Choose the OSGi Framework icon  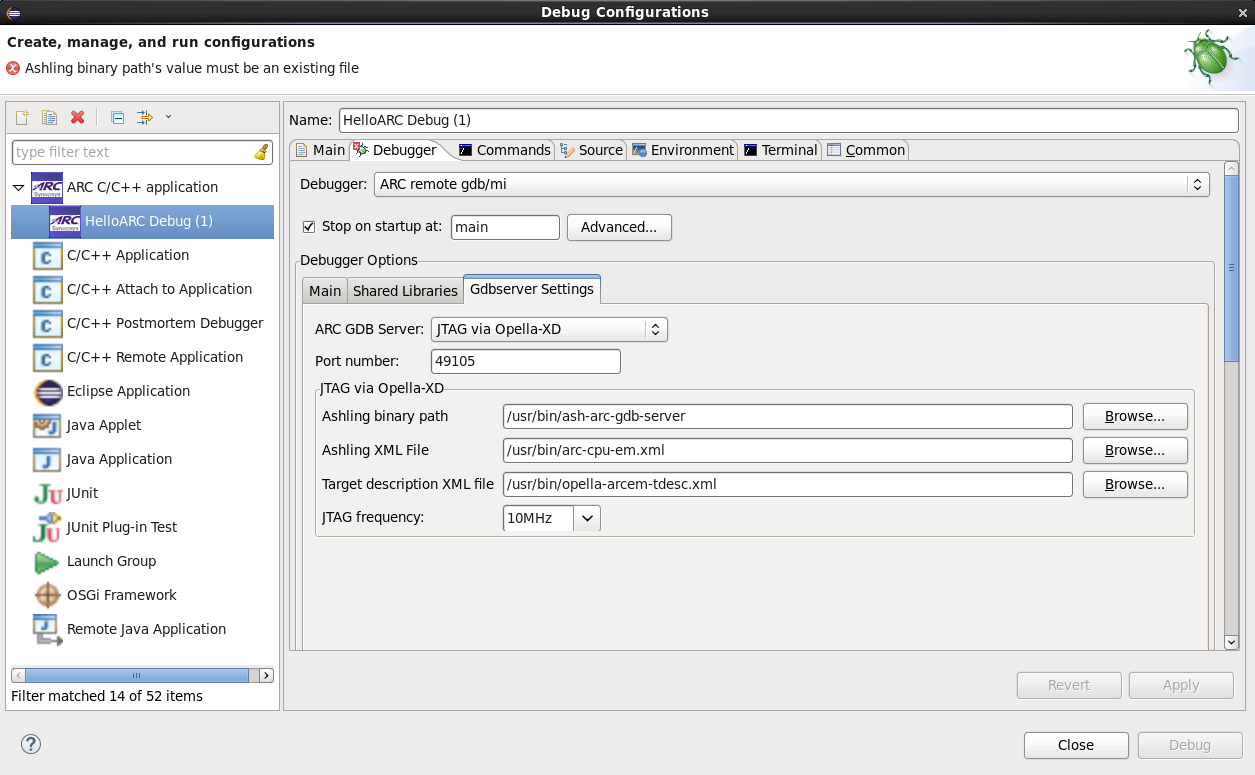click(47, 595)
